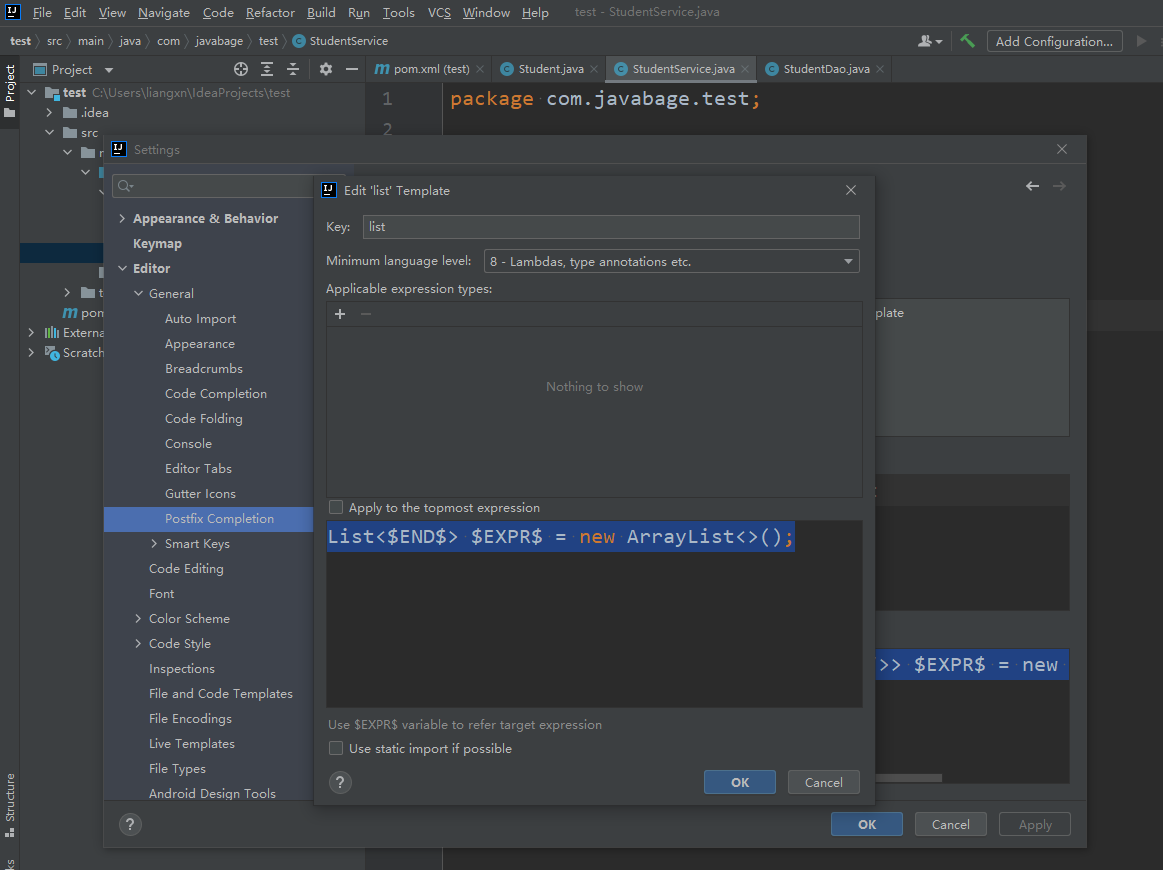Click the Build project hammer icon
The width and height of the screenshot is (1163, 870).
click(967, 41)
